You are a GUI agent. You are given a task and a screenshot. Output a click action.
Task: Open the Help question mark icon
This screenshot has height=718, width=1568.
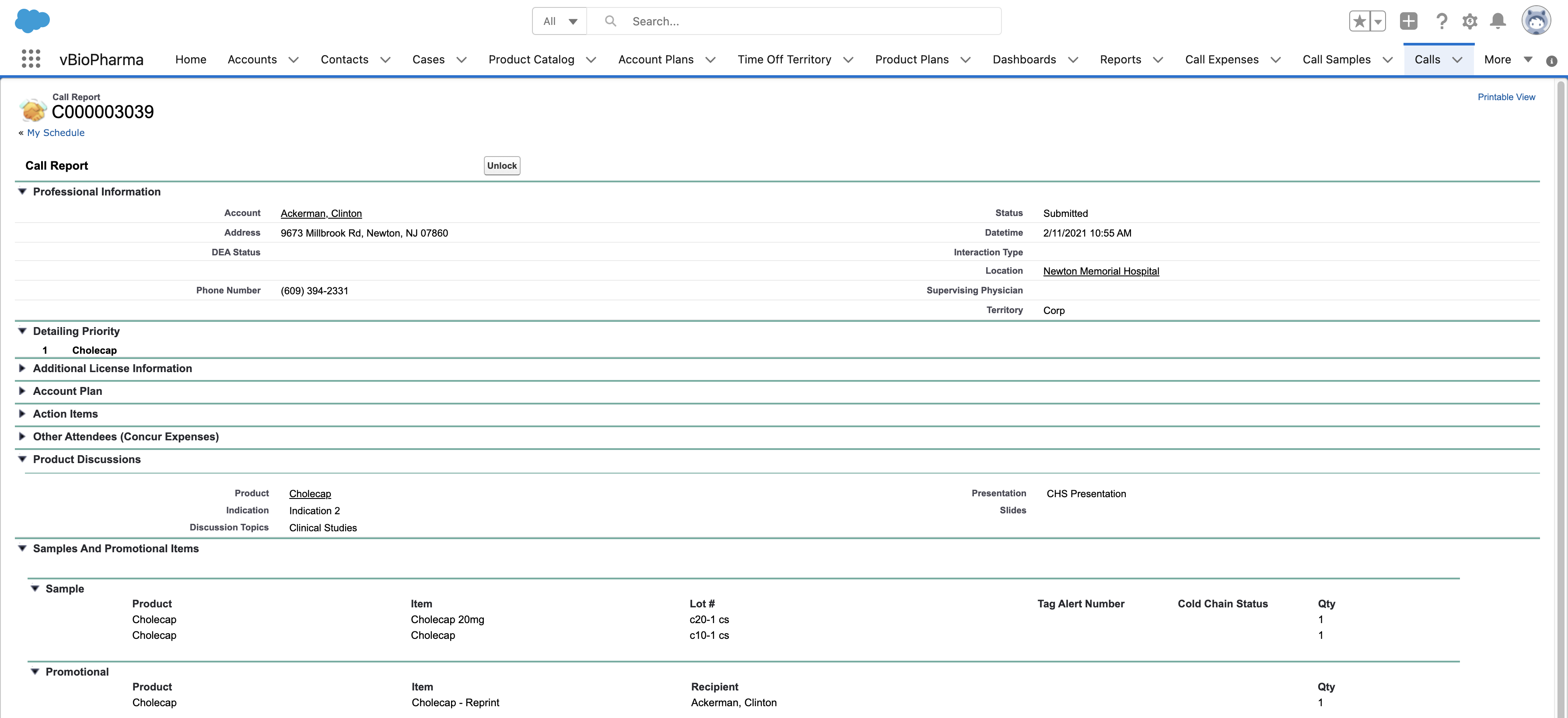(x=1441, y=21)
